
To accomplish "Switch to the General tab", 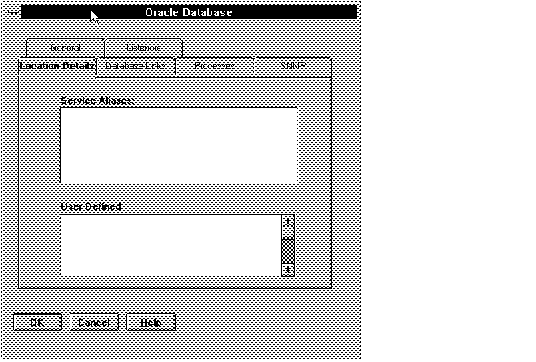I will pos(65,48).
